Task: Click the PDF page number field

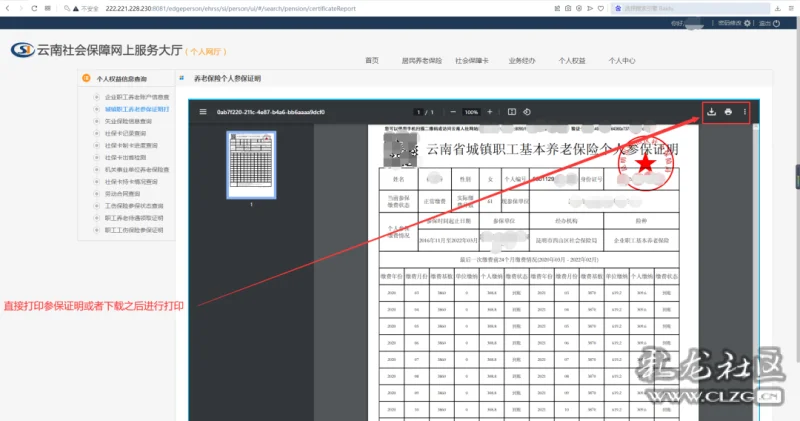Action: 418,112
